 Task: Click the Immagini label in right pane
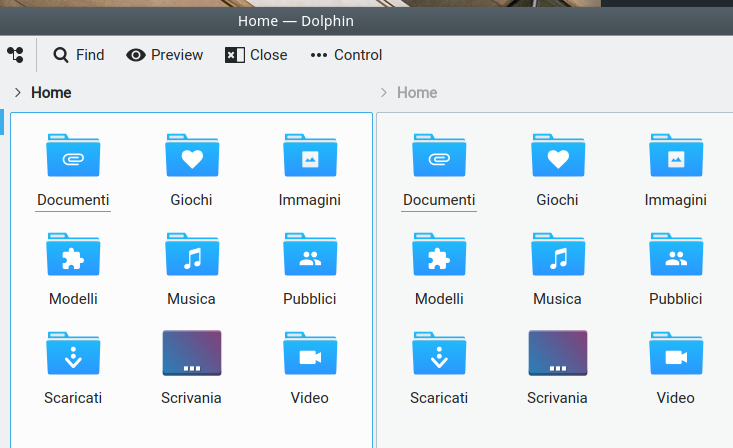[676, 200]
